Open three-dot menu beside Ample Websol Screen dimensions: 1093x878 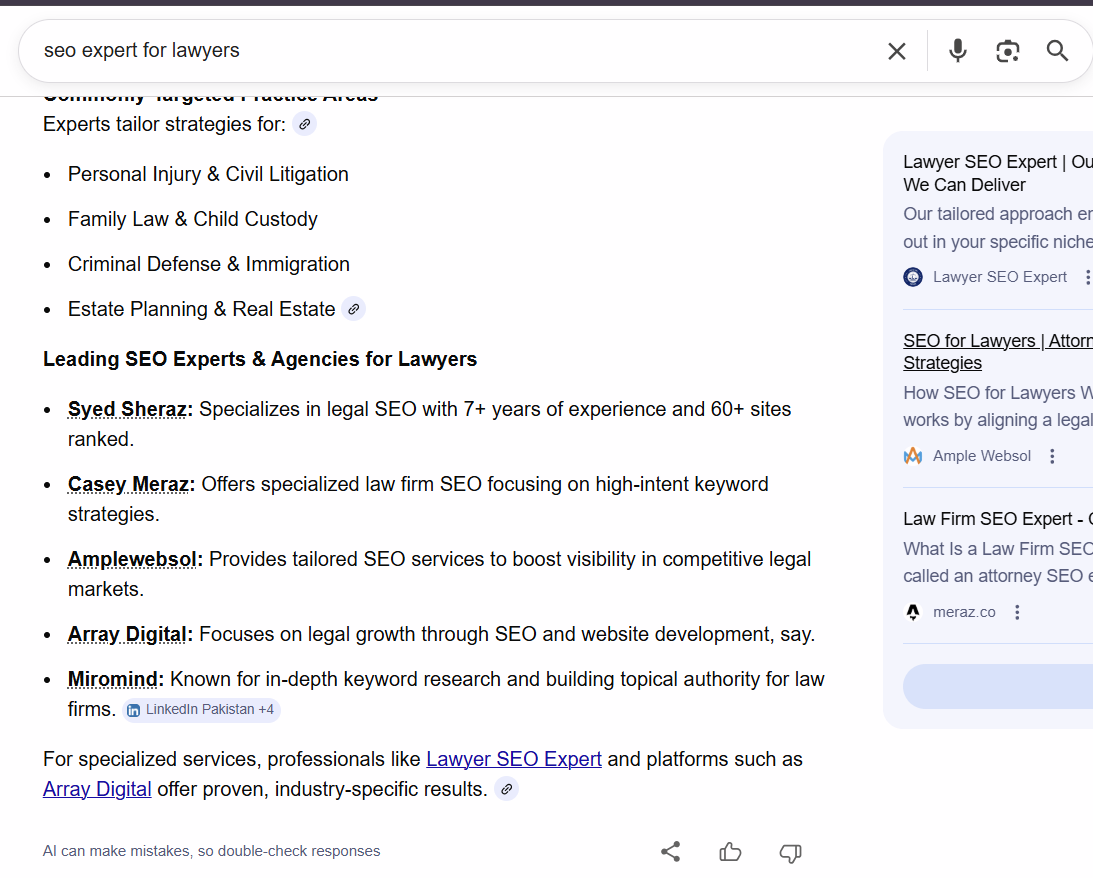1052,455
